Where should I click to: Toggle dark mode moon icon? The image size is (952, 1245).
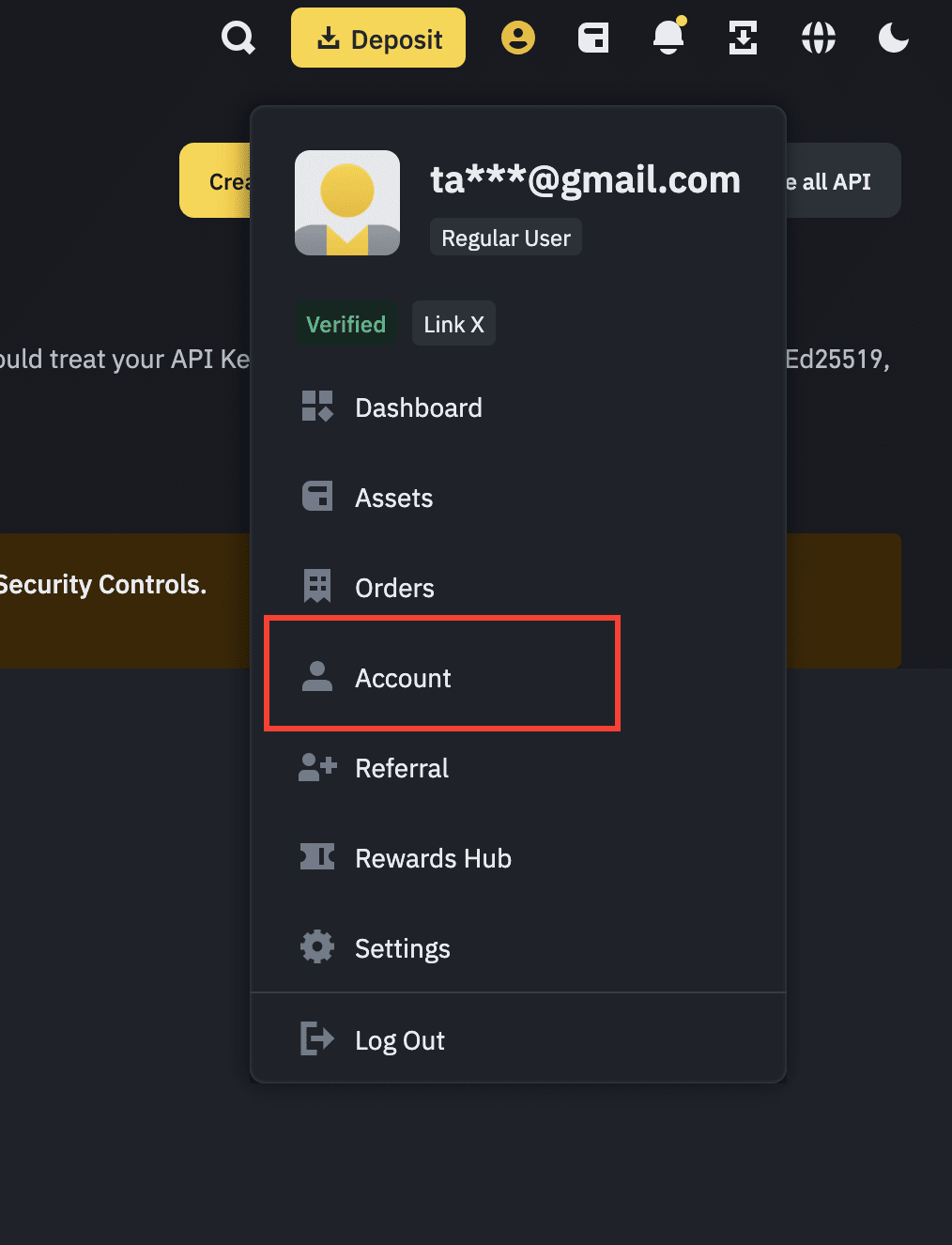(x=893, y=38)
